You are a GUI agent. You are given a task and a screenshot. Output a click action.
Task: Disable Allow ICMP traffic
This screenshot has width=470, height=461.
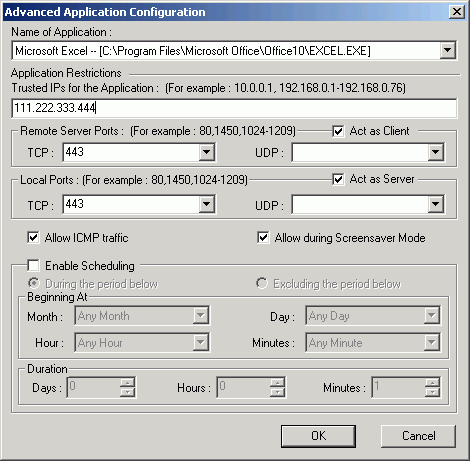[33, 238]
